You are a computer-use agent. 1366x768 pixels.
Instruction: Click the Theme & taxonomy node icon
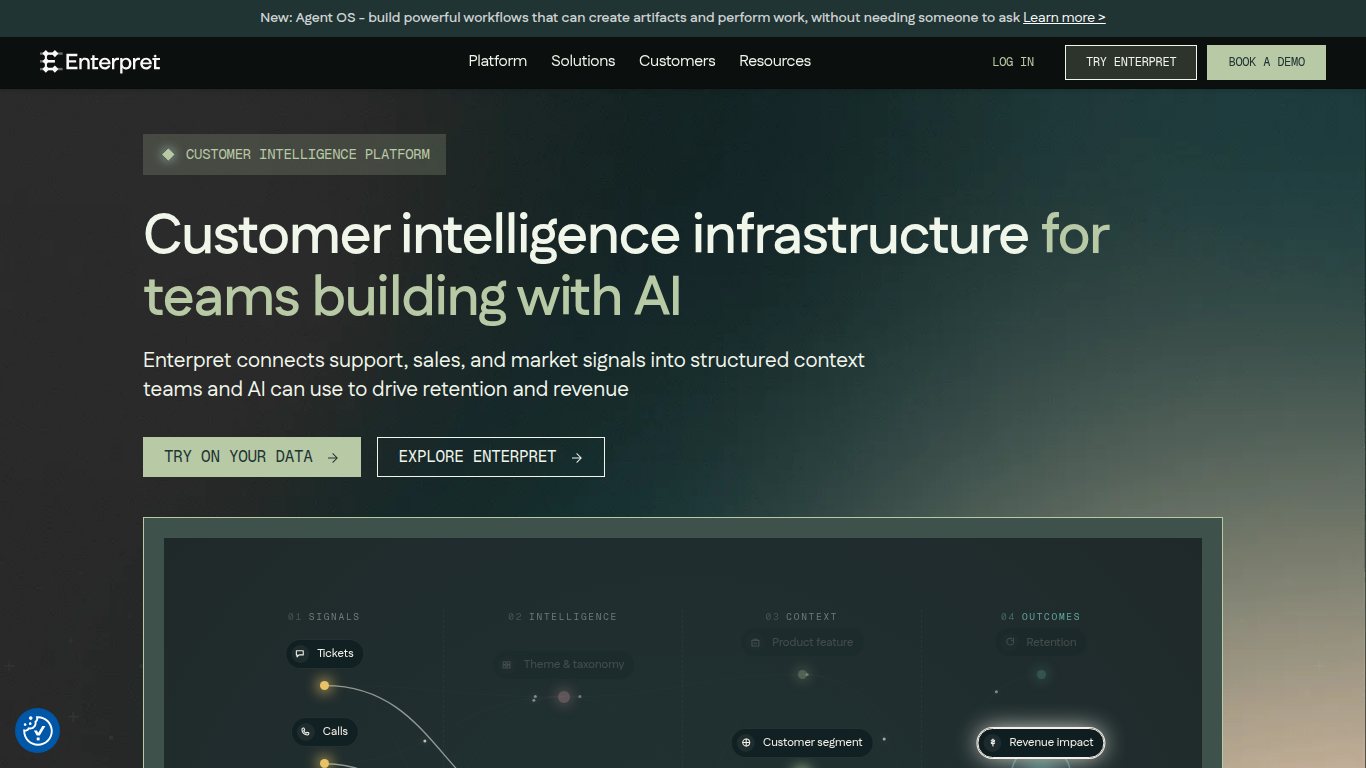pos(508,664)
